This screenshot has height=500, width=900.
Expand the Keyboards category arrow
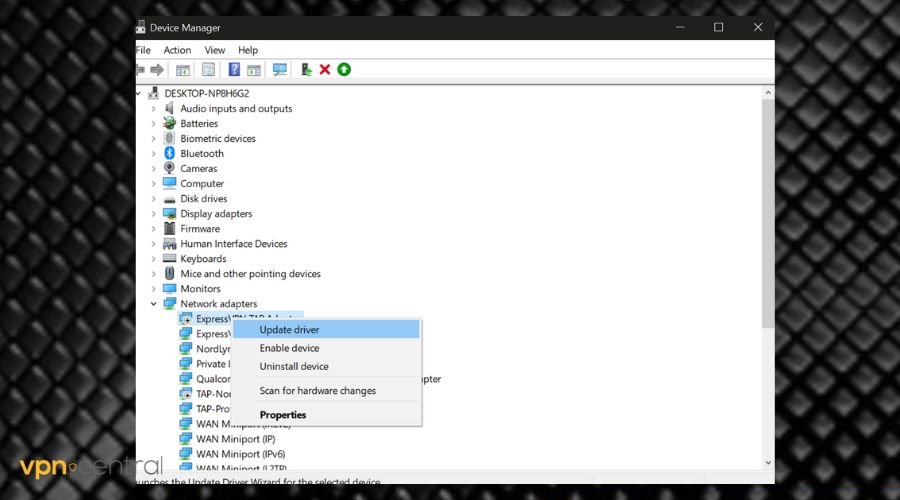(x=153, y=259)
